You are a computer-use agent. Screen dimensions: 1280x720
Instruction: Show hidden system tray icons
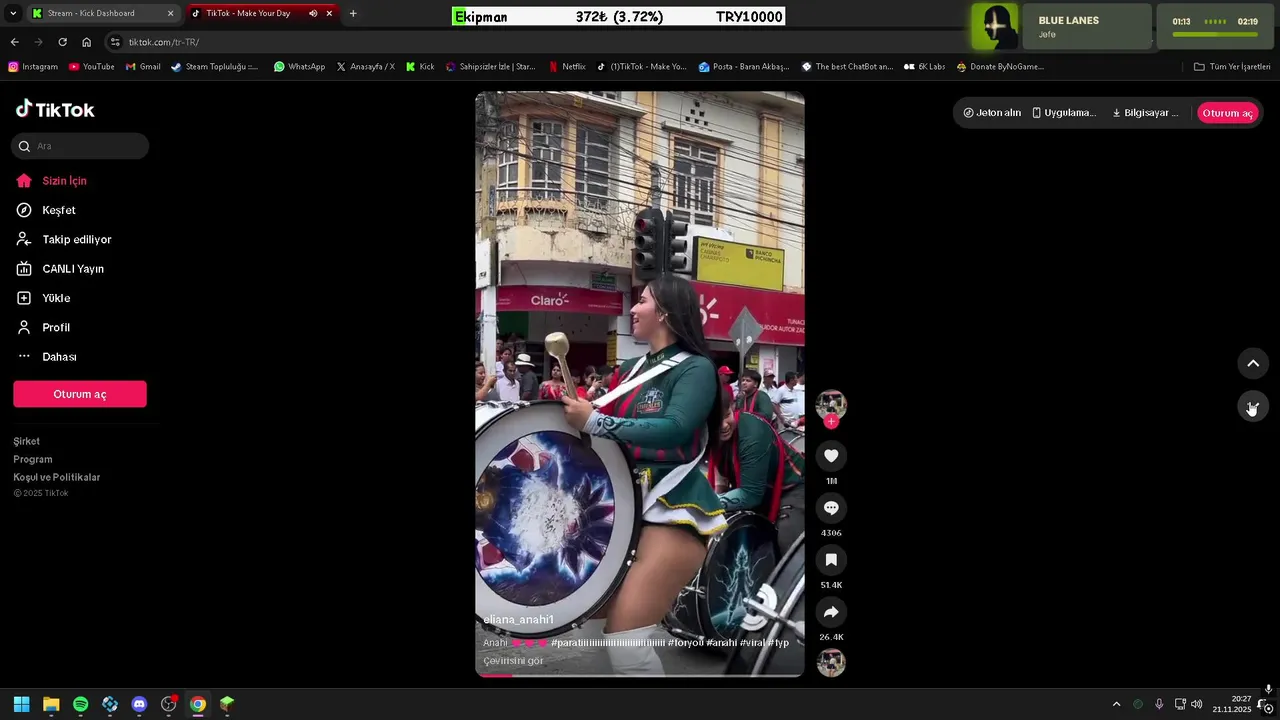pyautogui.click(x=1116, y=704)
